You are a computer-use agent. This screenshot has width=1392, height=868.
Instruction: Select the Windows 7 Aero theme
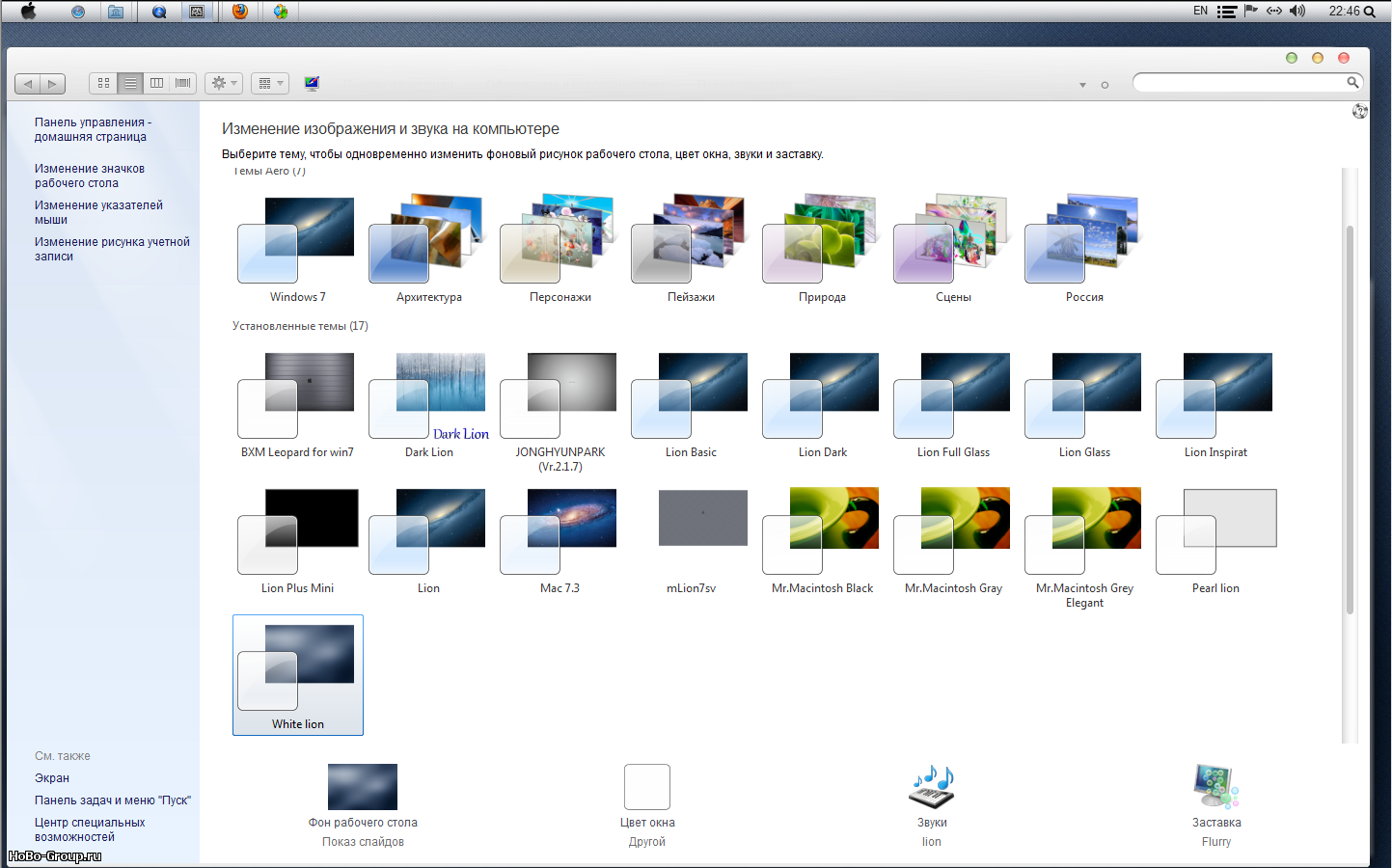point(297,249)
